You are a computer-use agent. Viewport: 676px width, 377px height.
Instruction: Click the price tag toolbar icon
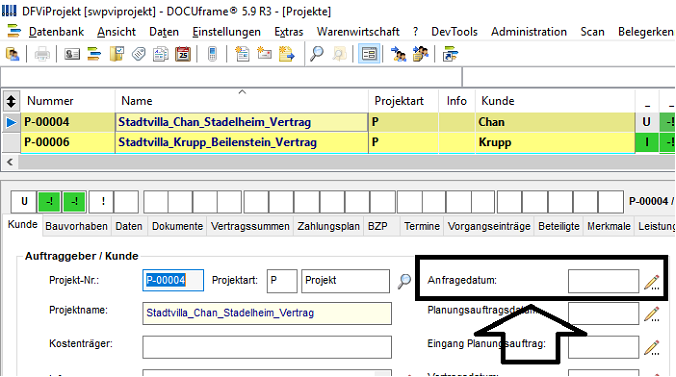[x=138, y=54]
